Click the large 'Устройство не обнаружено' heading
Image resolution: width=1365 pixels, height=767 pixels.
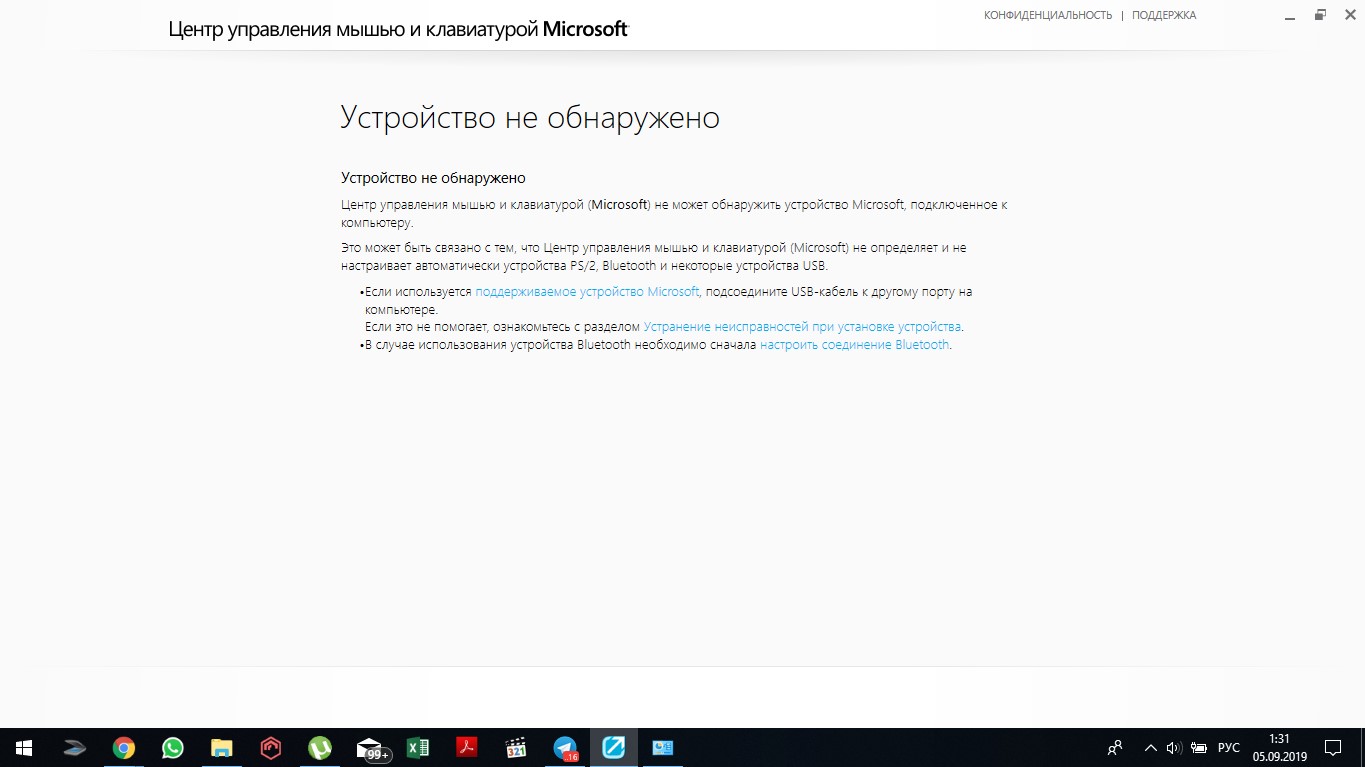click(530, 118)
